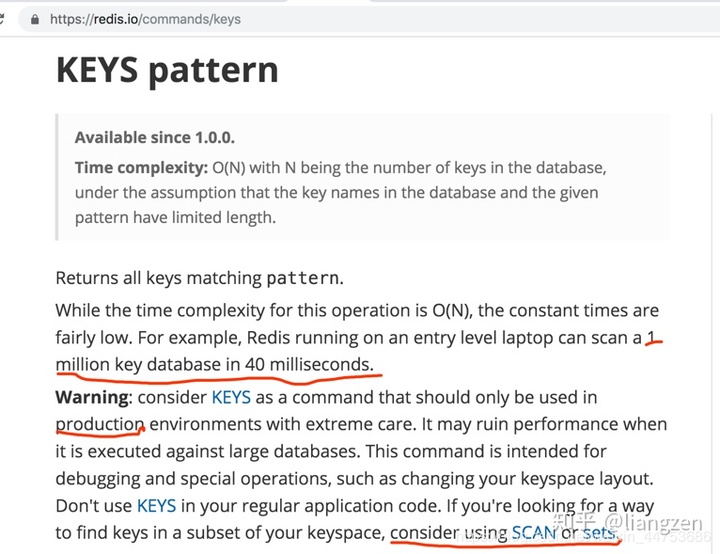This screenshot has height=554, width=720.
Task: Click the bold 'Warning' word
Action: click(x=91, y=397)
